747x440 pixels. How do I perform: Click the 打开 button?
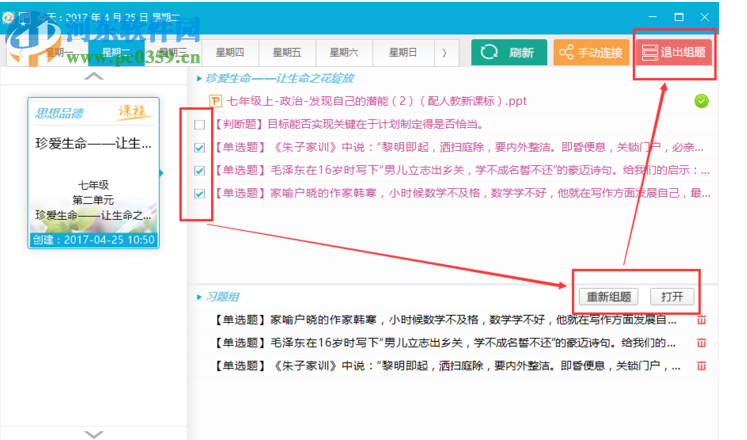[672, 297]
